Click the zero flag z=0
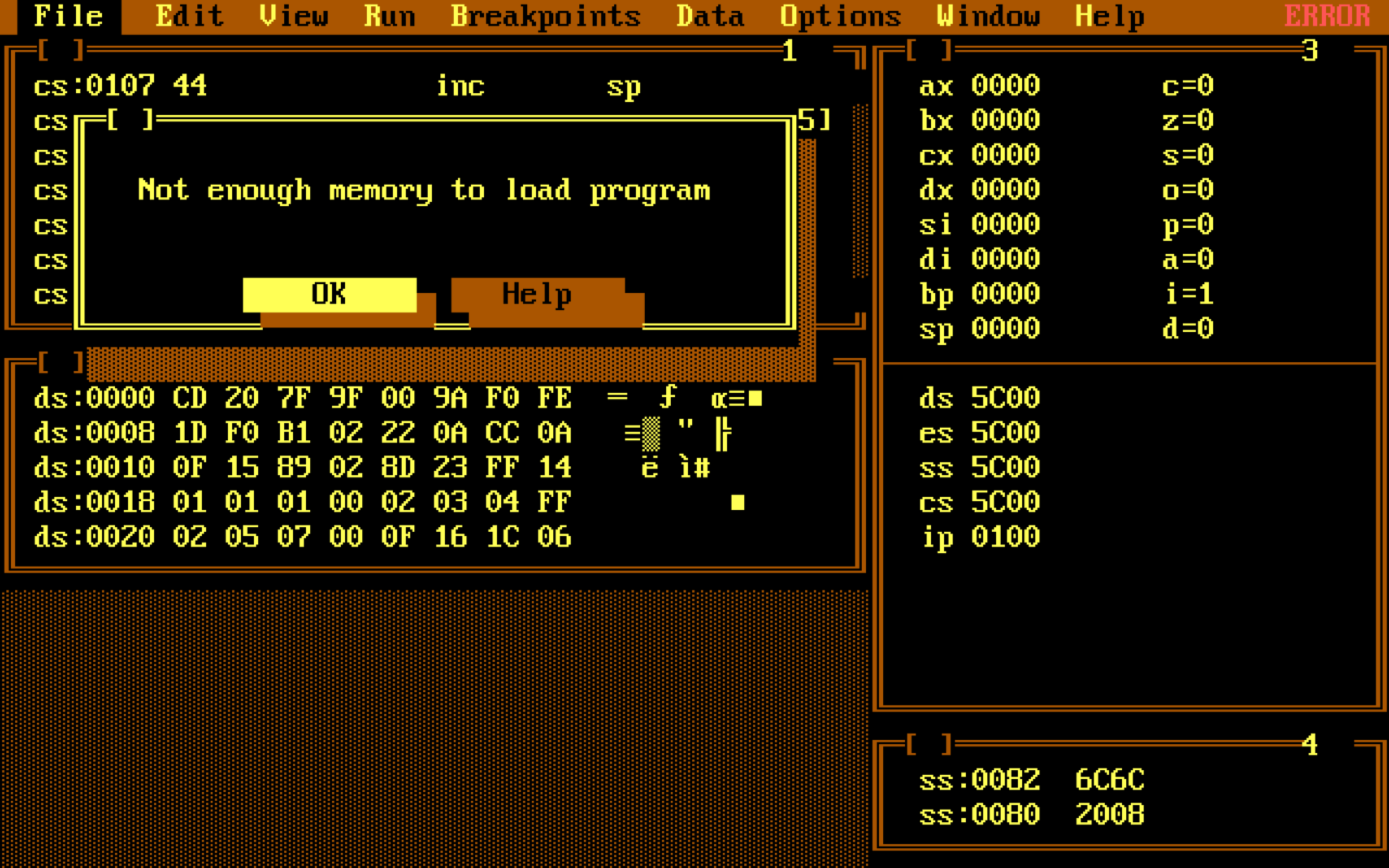1389x868 pixels. pyautogui.click(x=1188, y=120)
